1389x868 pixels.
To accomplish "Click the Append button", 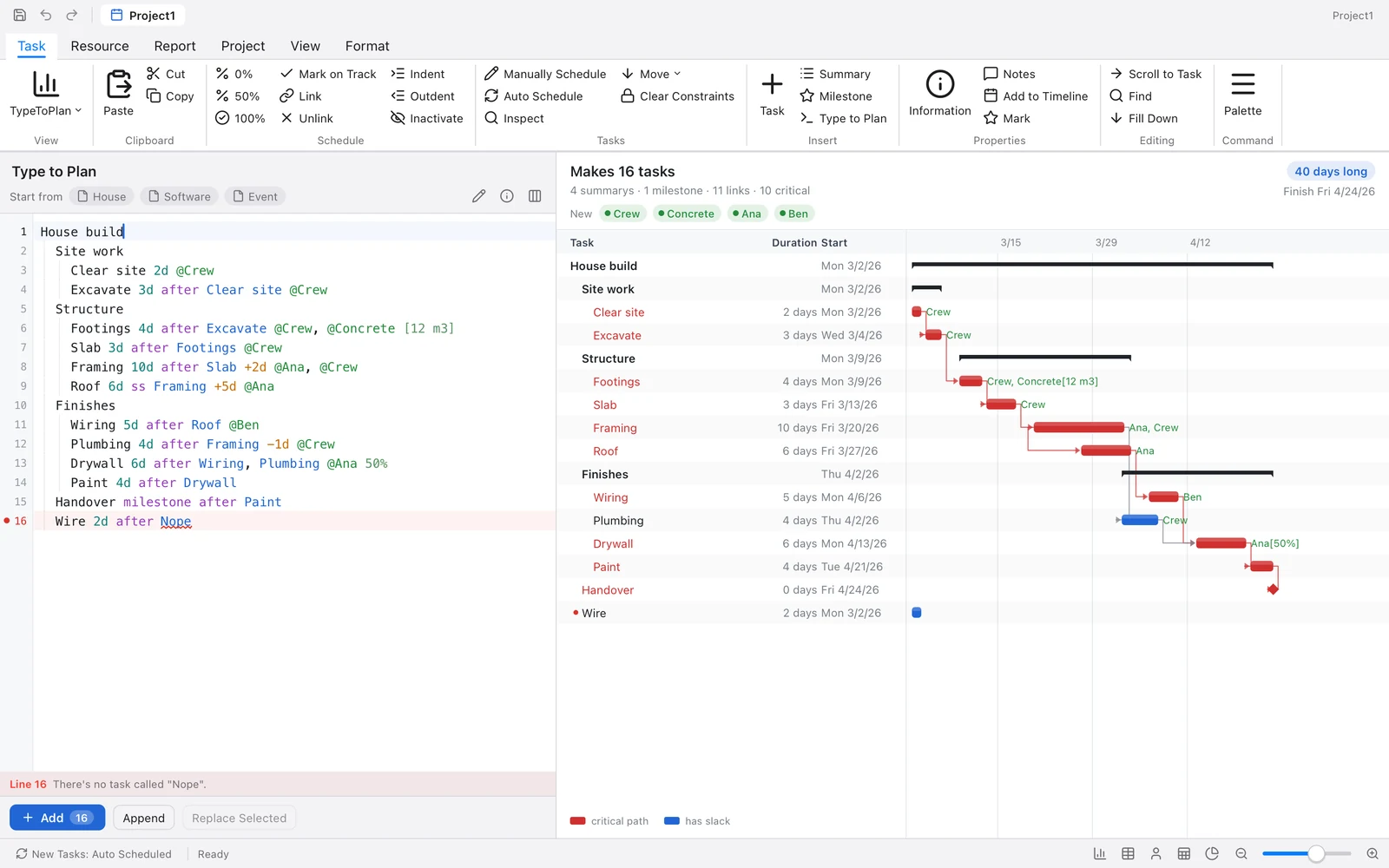I will (x=144, y=818).
